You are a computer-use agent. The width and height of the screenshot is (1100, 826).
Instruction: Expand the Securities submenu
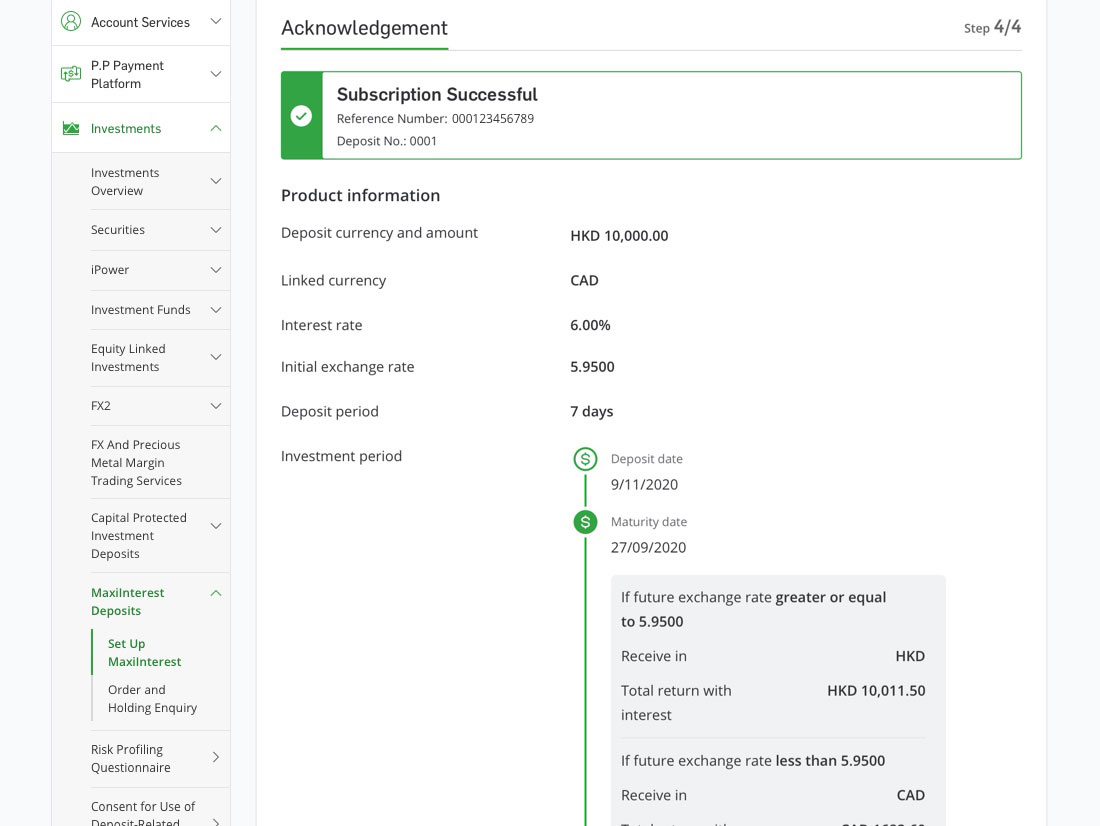[216, 230]
